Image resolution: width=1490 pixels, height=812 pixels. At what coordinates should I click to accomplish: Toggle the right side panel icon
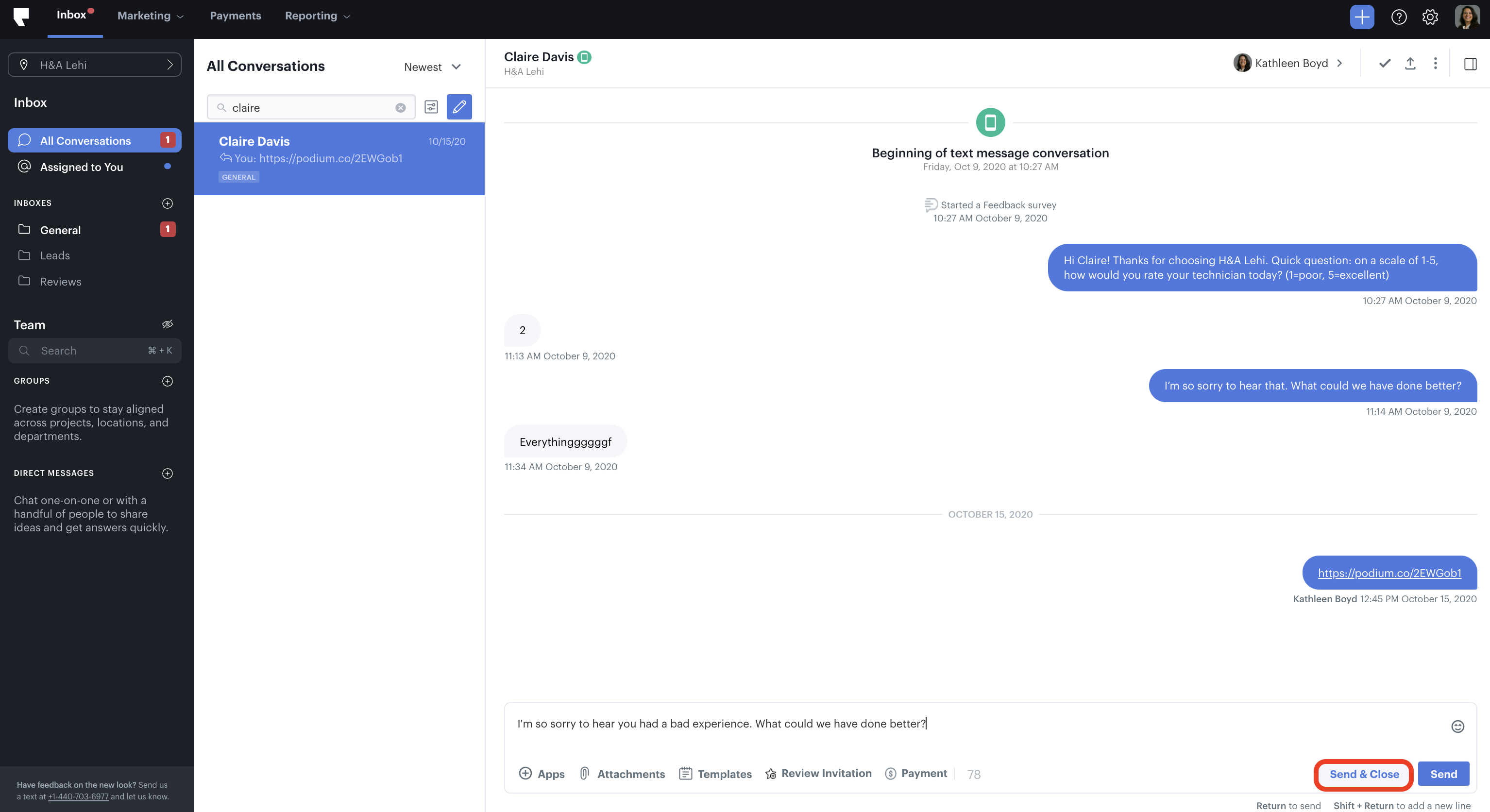(x=1470, y=64)
